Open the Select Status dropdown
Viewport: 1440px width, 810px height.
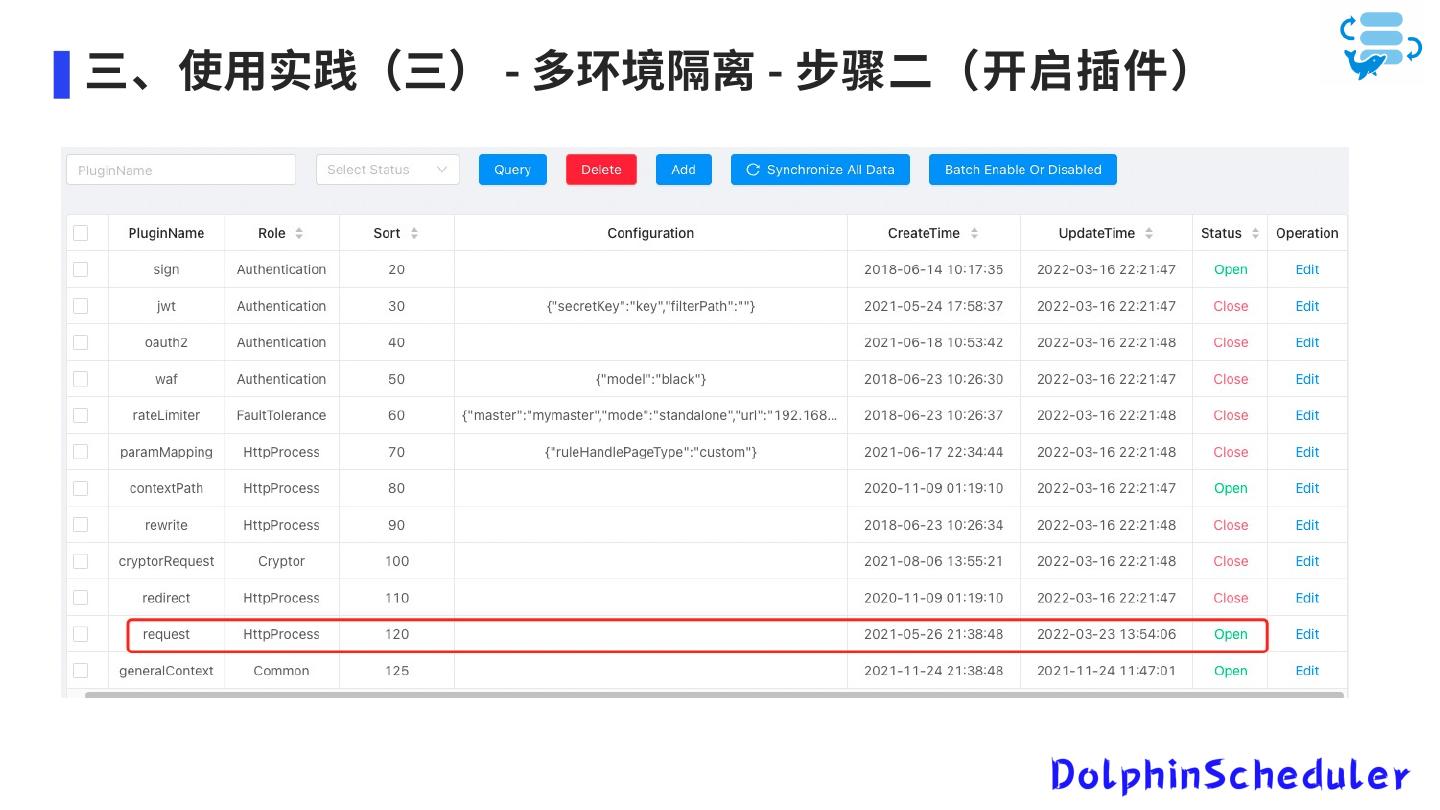pyautogui.click(x=387, y=170)
